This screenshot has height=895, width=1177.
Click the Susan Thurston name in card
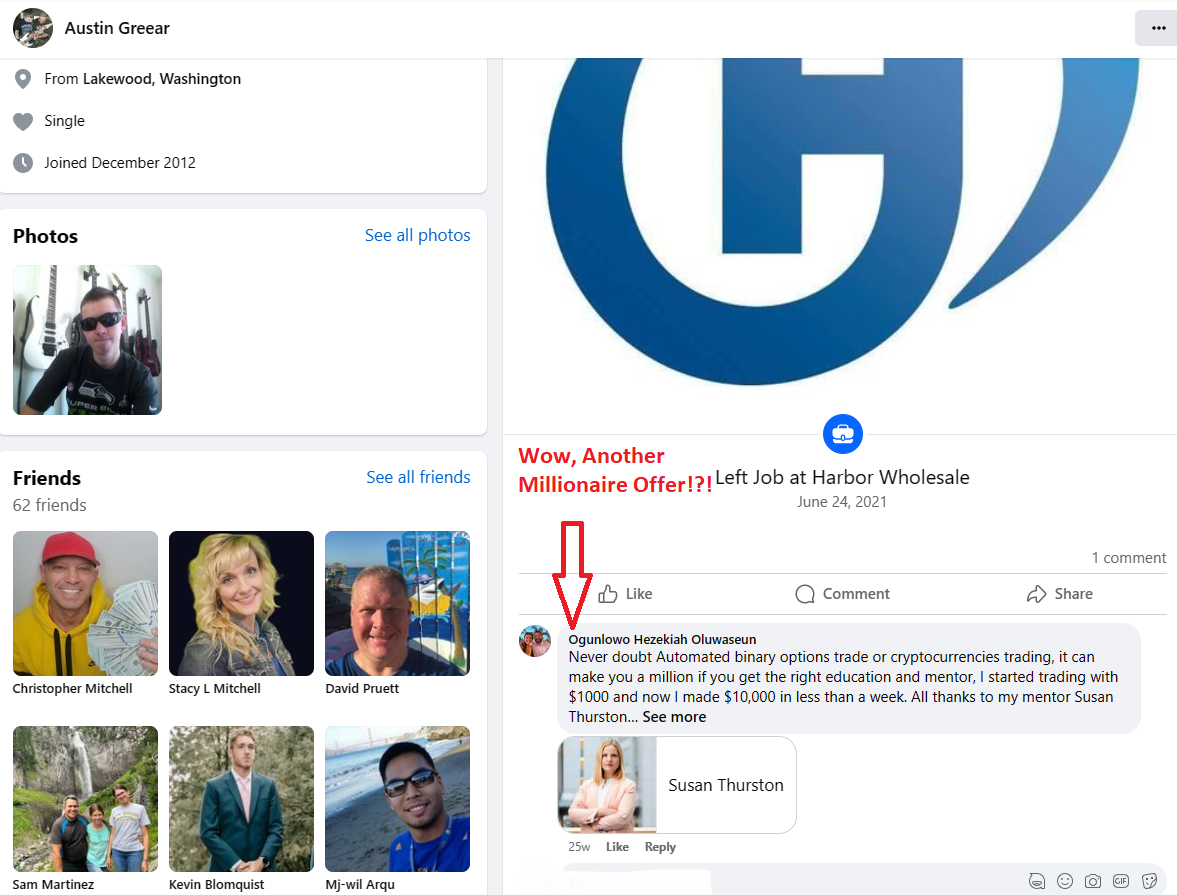tap(726, 785)
